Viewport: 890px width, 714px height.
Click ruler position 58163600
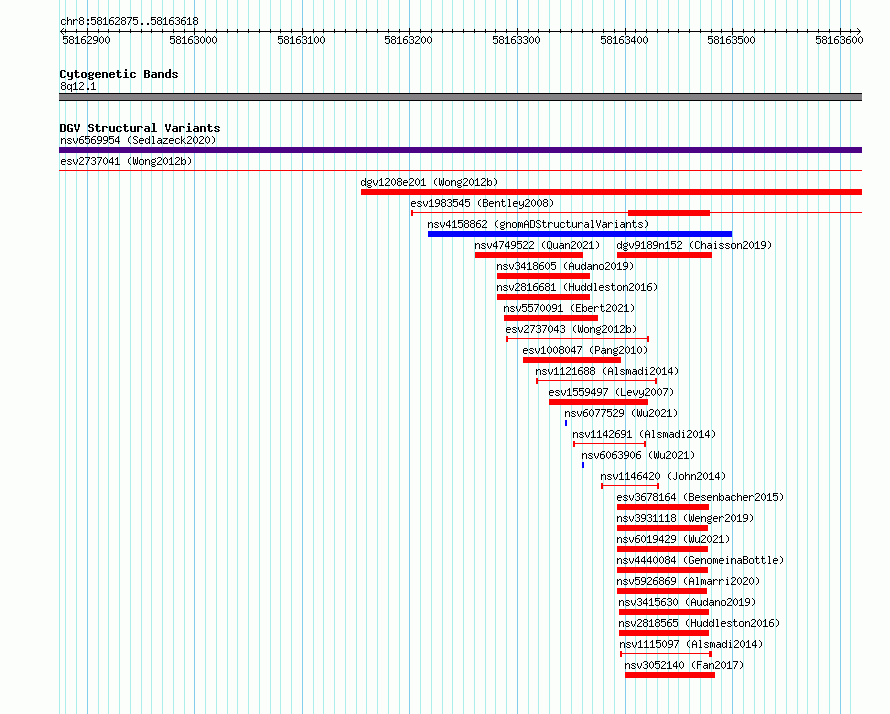pos(839,40)
